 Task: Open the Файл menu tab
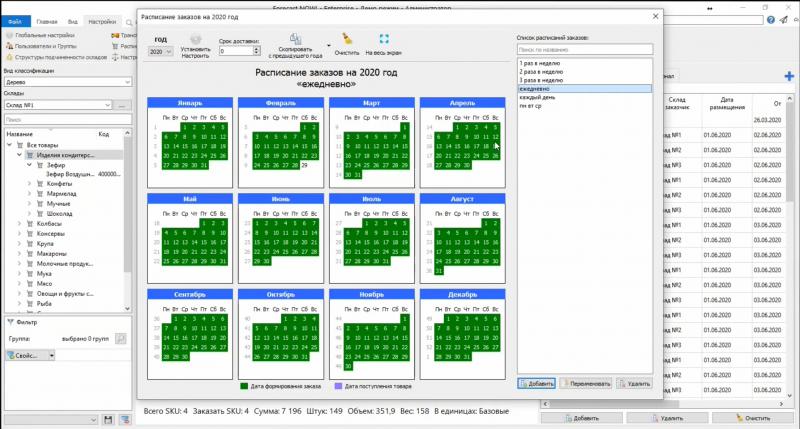point(15,20)
